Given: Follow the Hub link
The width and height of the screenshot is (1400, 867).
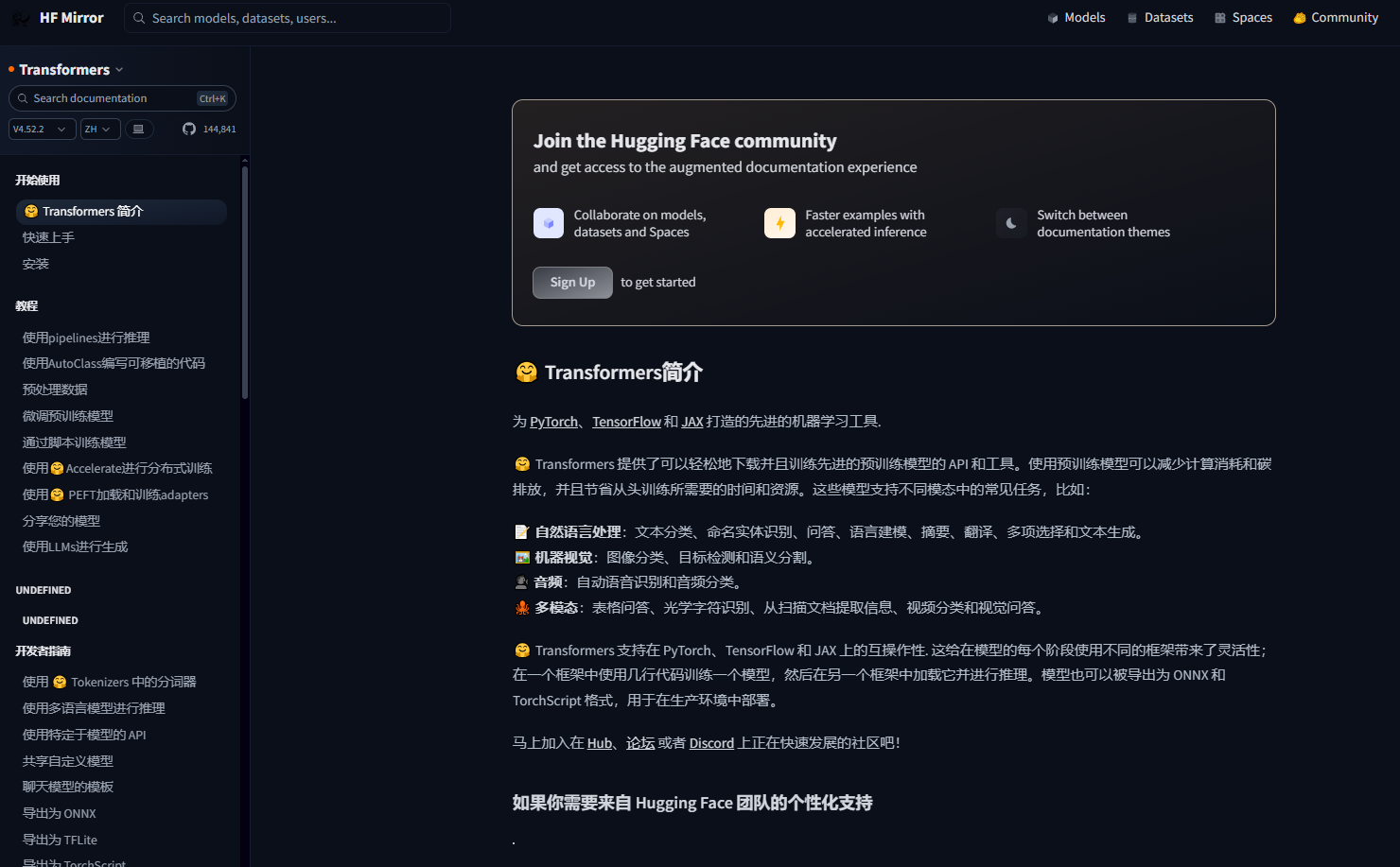Looking at the screenshot, I should pos(600,743).
